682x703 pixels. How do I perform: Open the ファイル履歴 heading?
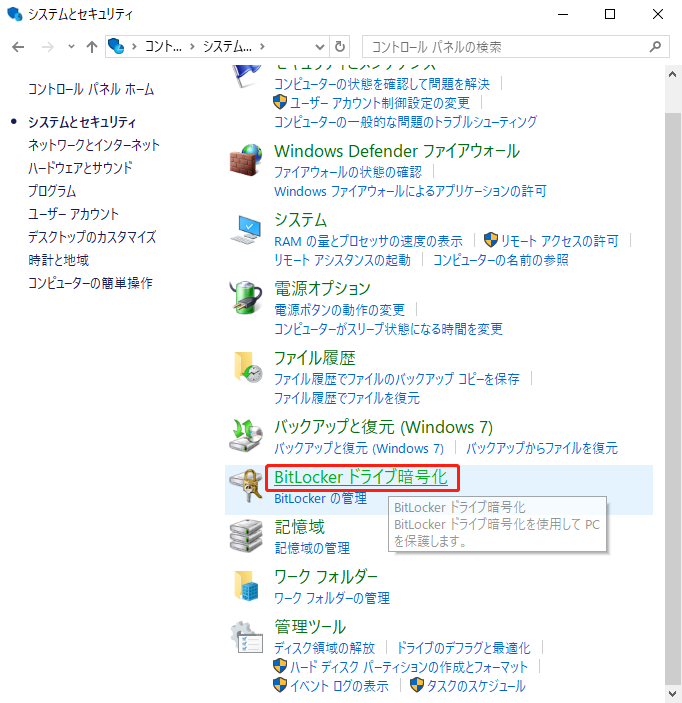[x=315, y=358]
